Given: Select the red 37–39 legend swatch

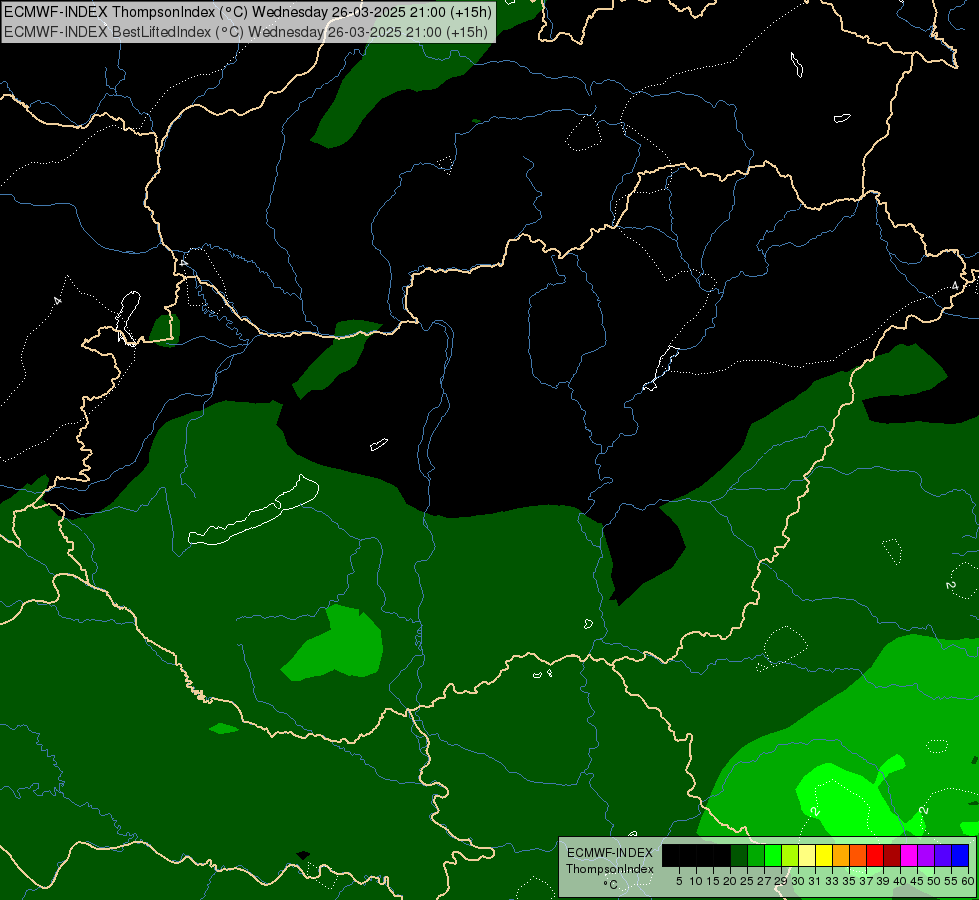Looking at the screenshot, I should pyautogui.click(x=875, y=855).
